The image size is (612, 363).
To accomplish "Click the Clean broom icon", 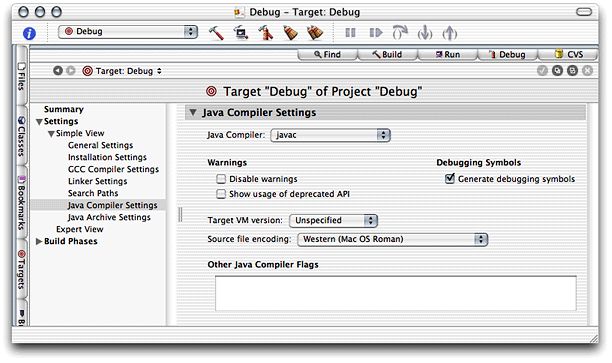I will pos(290,33).
